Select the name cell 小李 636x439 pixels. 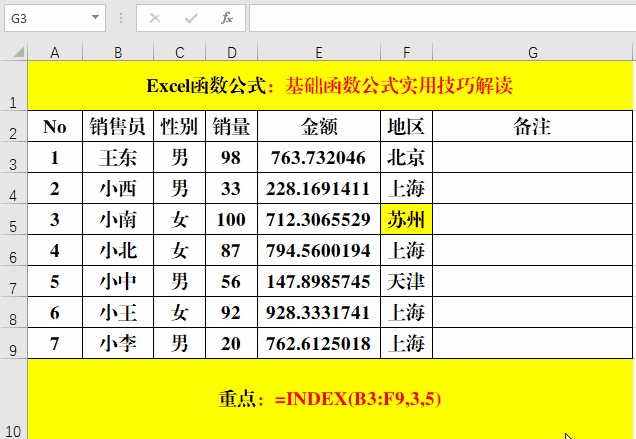click(118, 344)
